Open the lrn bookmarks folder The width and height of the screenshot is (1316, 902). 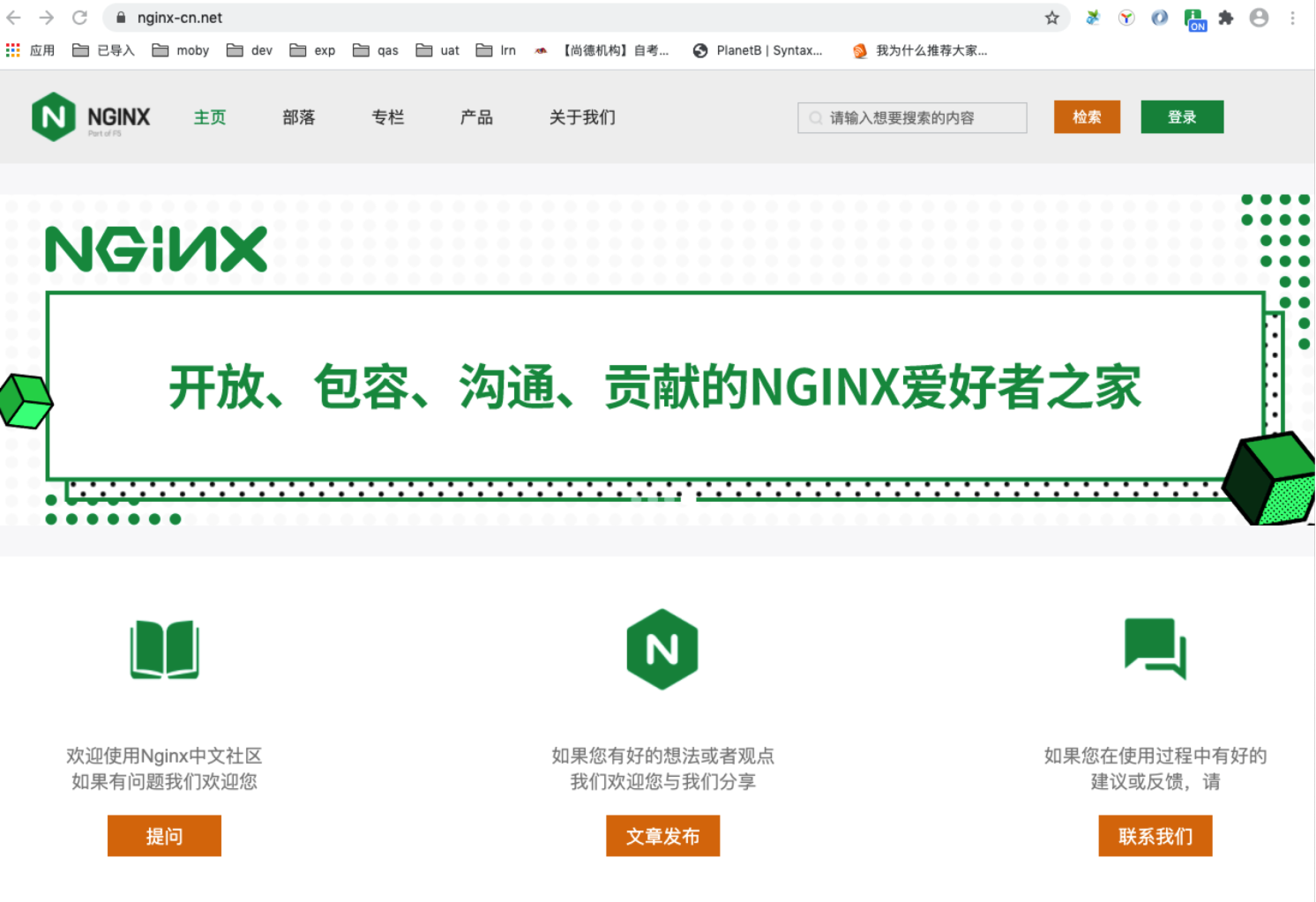click(x=497, y=50)
